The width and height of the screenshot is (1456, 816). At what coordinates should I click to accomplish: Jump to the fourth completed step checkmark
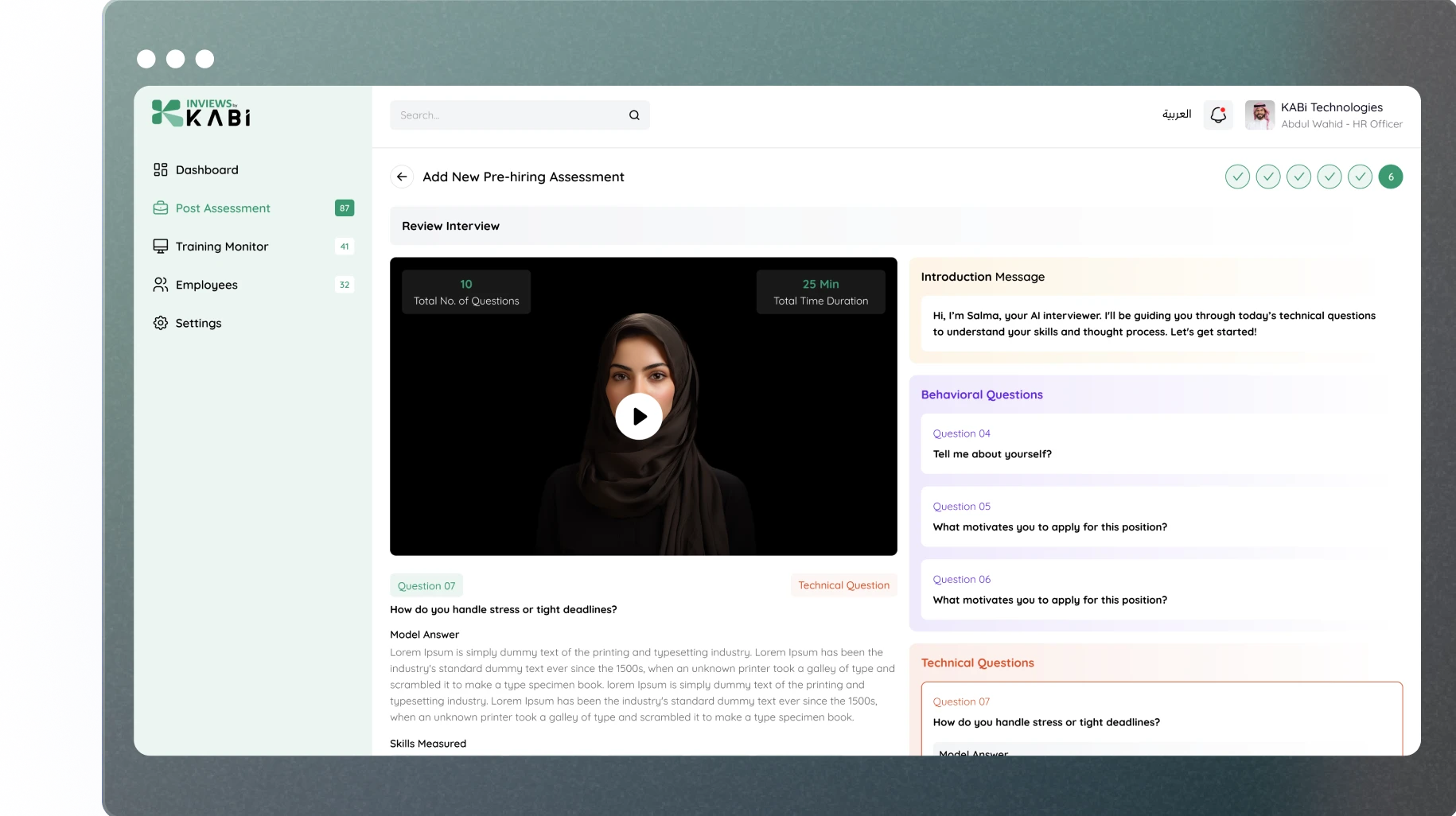pyautogui.click(x=1329, y=177)
